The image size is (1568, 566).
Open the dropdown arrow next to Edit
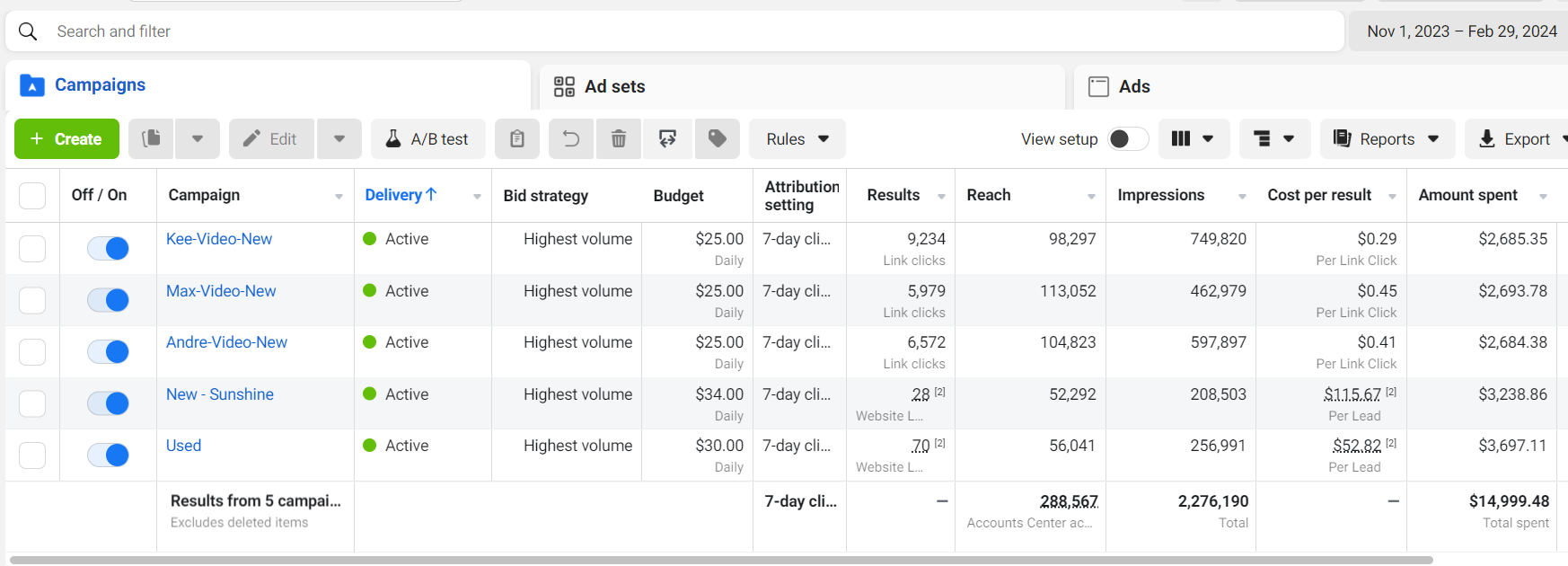339,138
